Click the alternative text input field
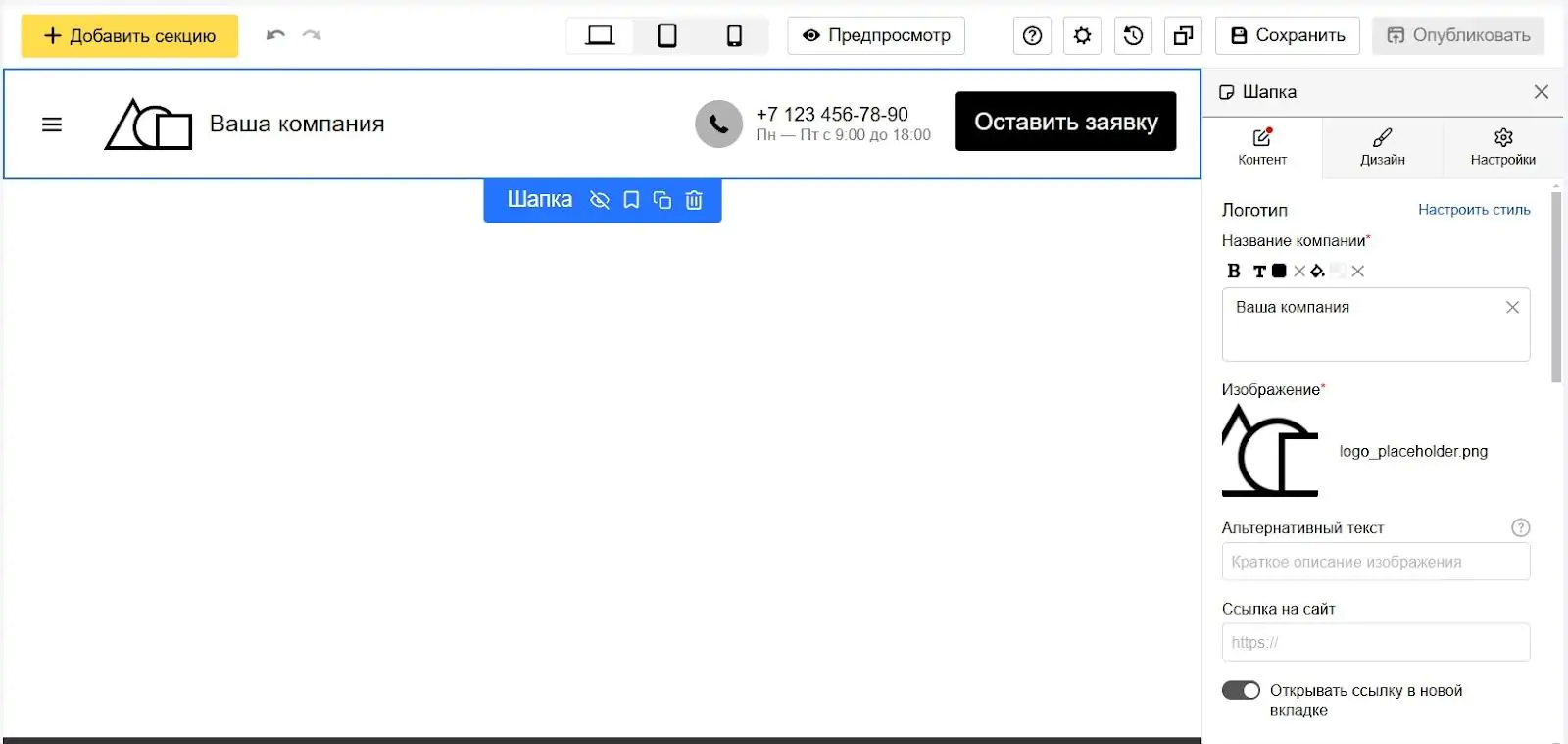The image size is (1568, 744). 1376,562
